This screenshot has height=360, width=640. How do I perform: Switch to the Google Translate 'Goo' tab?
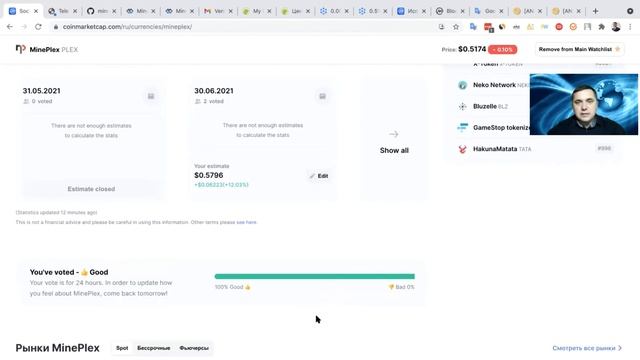click(x=489, y=11)
